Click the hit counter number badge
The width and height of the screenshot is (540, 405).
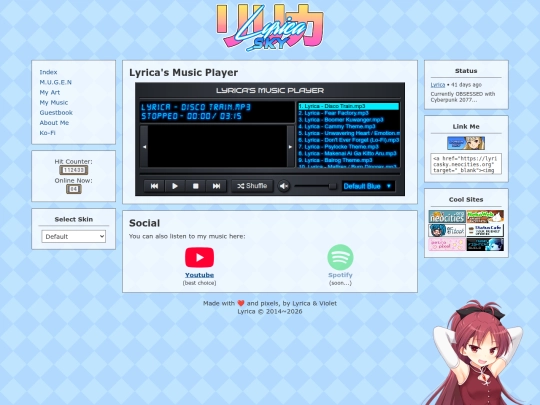pyautogui.click(x=74, y=170)
